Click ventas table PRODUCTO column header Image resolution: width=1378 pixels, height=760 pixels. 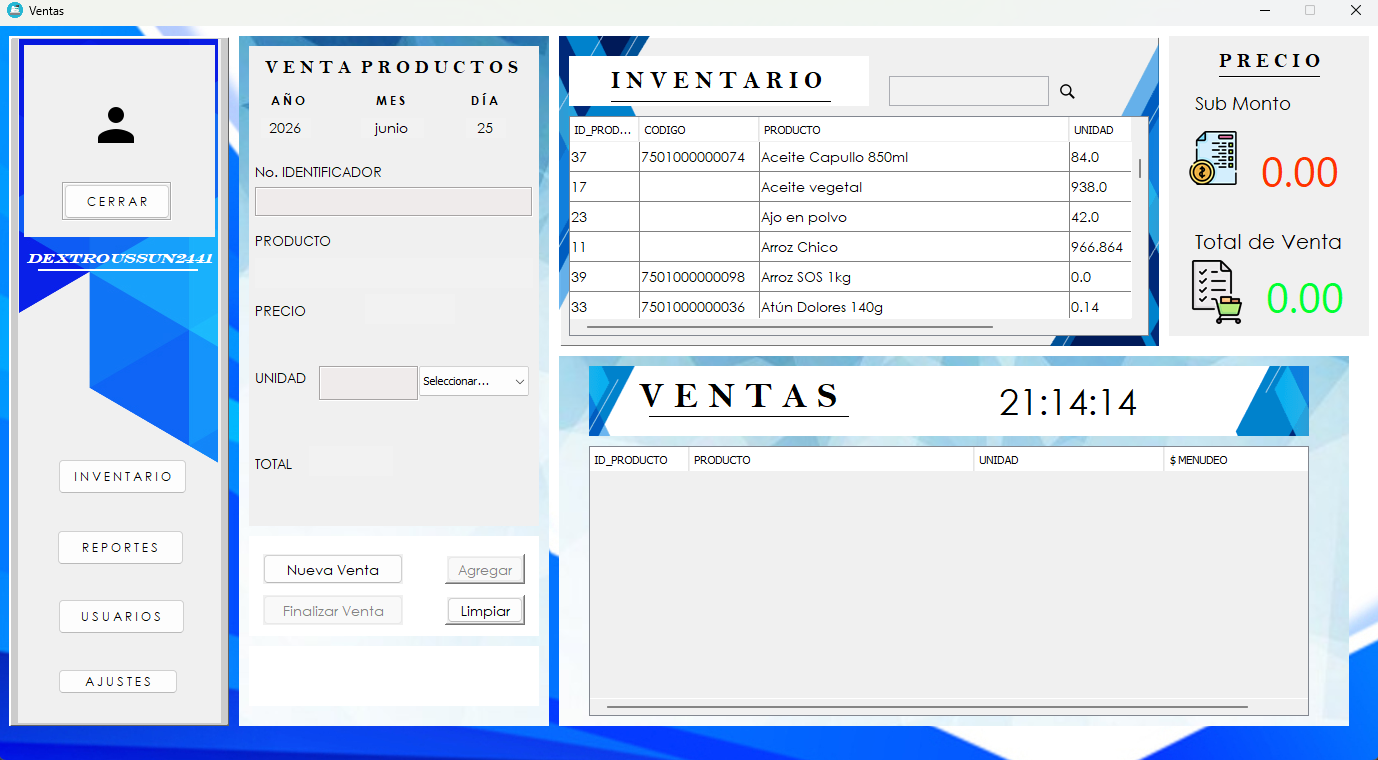831,460
